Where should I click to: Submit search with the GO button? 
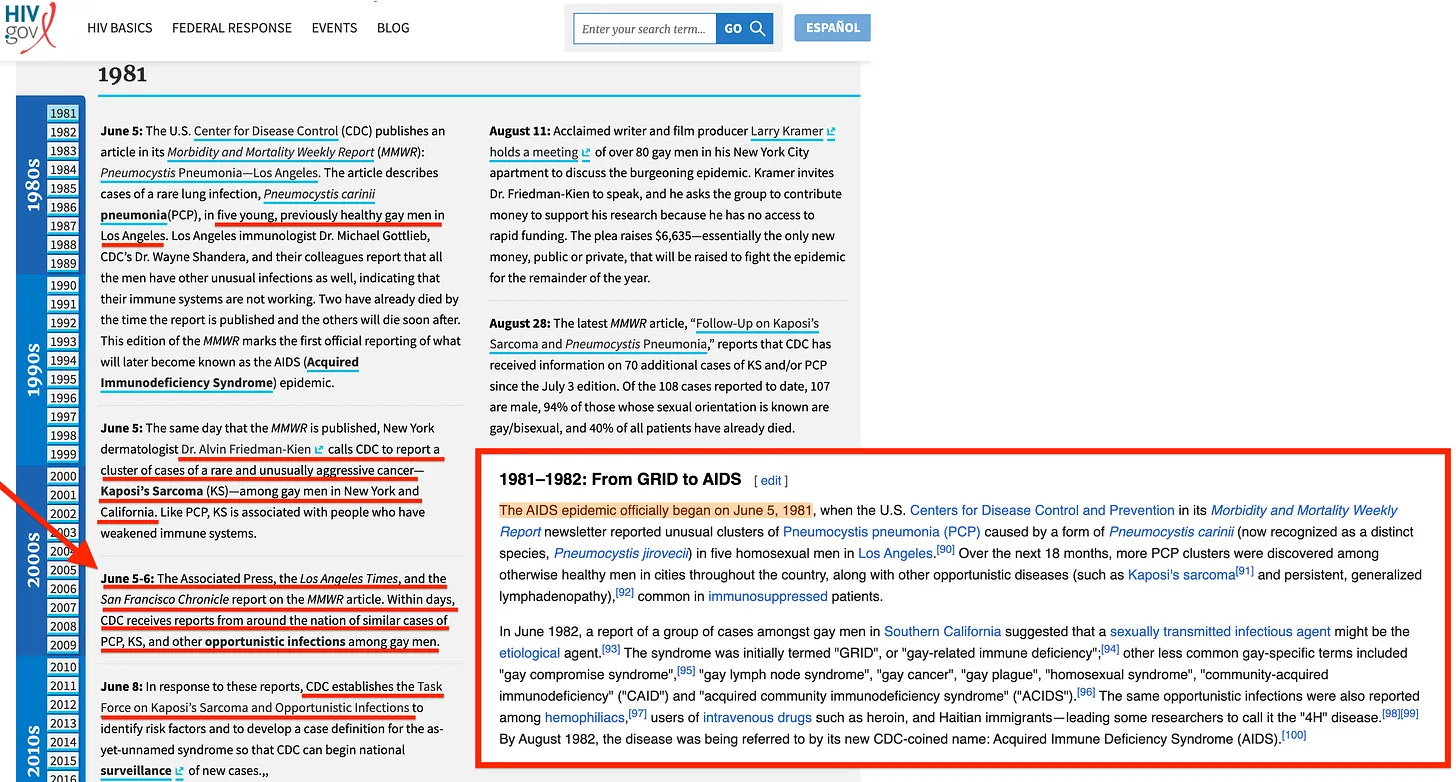(745, 28)
